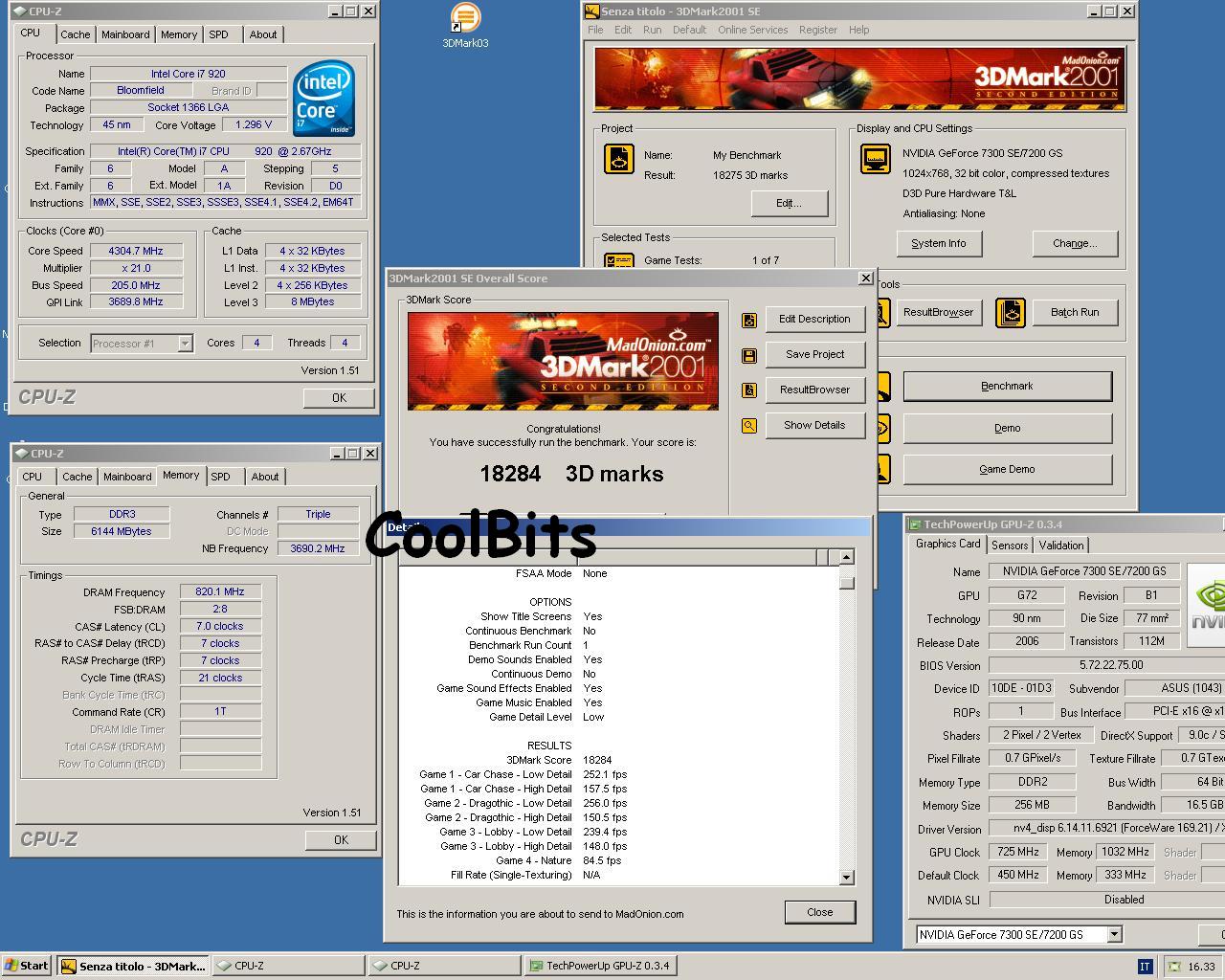The image size is (1225, 980).
Task: Open the Edit menu in 3DMark2001
Action: [623, 30]
